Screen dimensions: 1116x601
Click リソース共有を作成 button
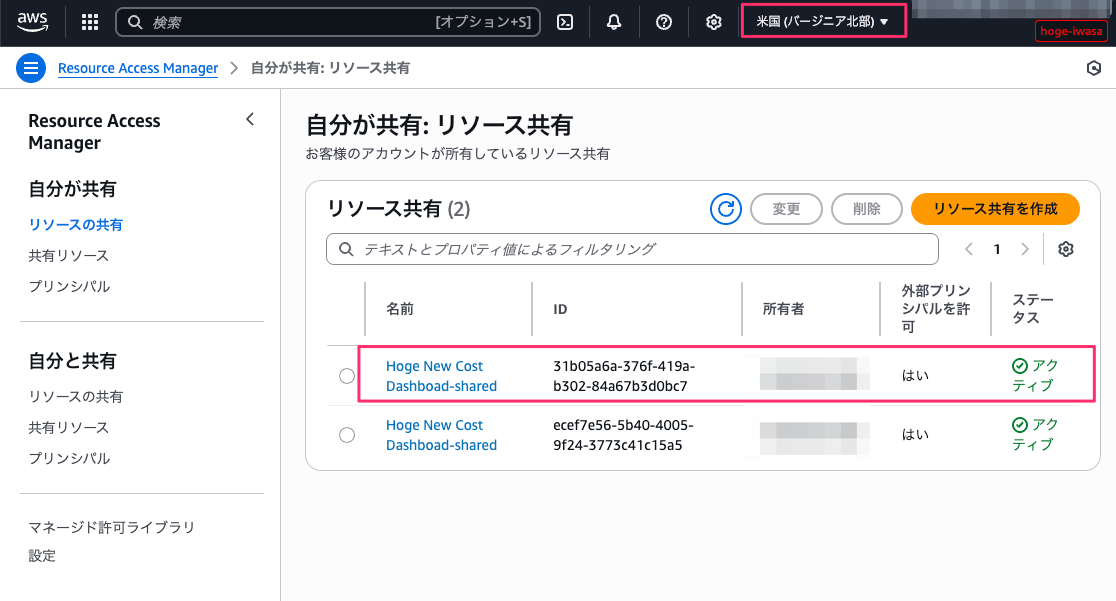pyautogui.click(x=995, y=209)
